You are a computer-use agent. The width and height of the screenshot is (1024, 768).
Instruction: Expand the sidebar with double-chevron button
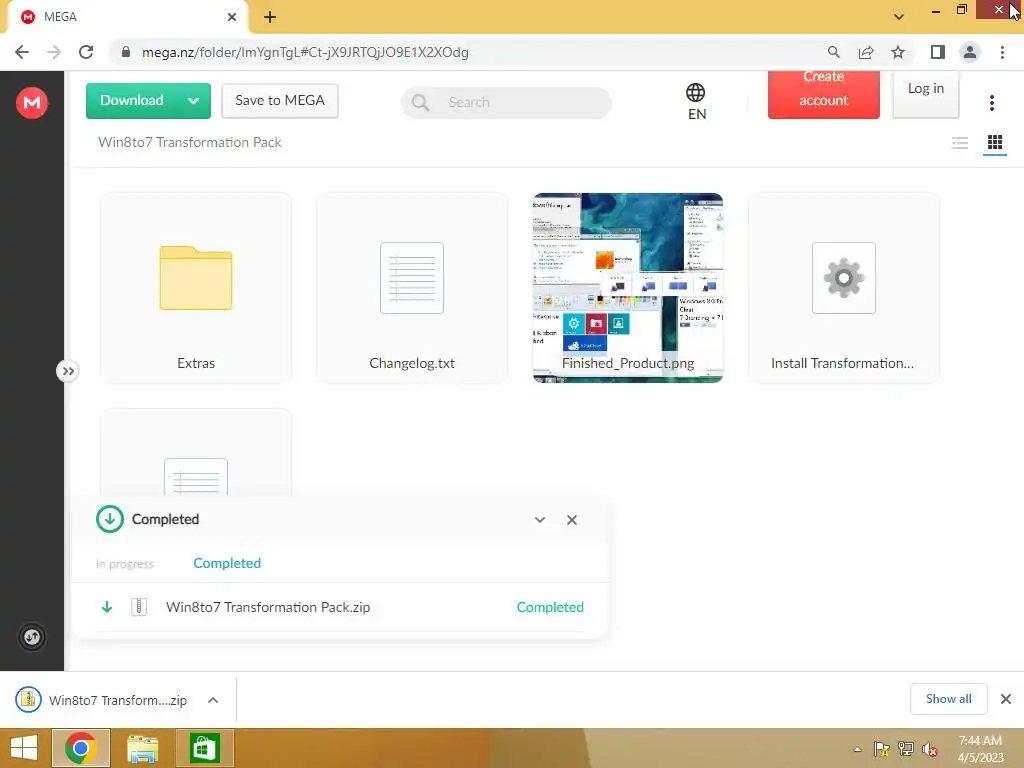pyautogui.click(x=68, y=371)
